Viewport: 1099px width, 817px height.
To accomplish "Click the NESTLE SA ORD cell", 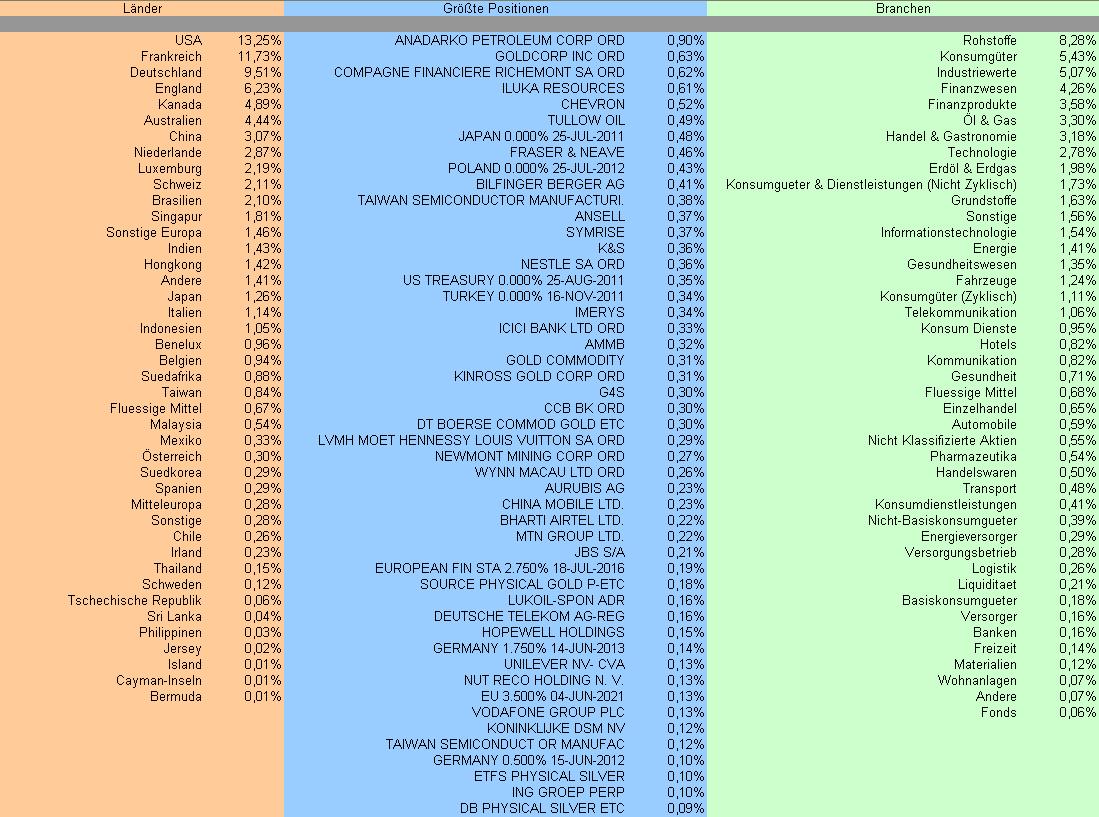I will pos(572,265).
